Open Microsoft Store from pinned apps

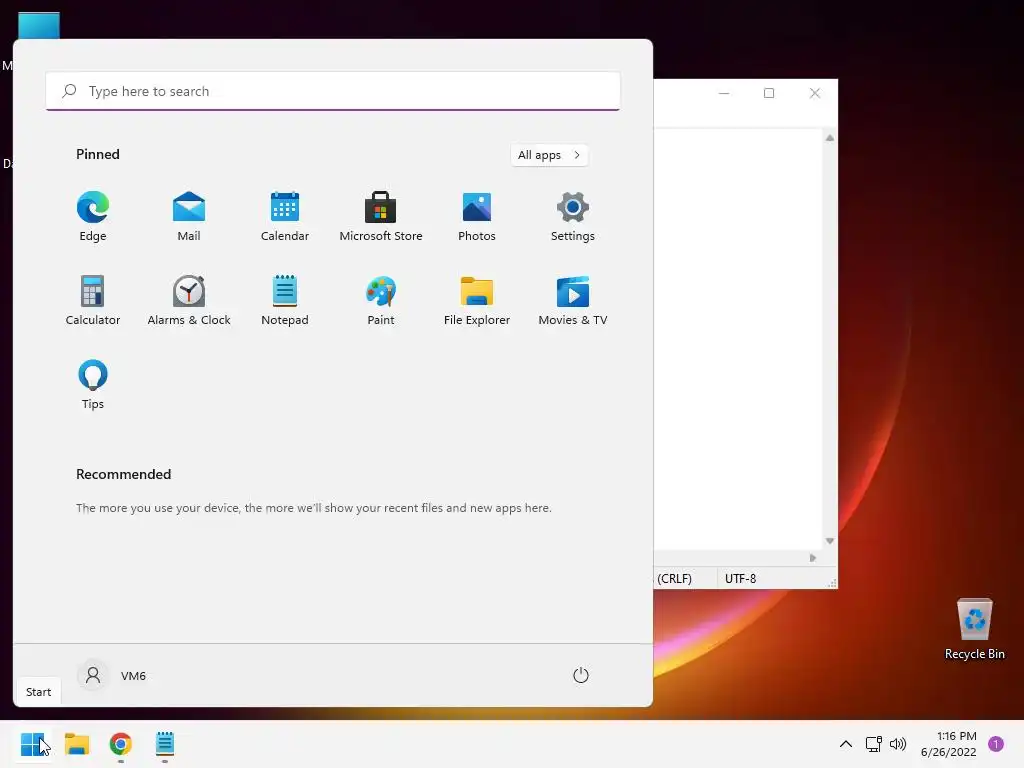381,217
